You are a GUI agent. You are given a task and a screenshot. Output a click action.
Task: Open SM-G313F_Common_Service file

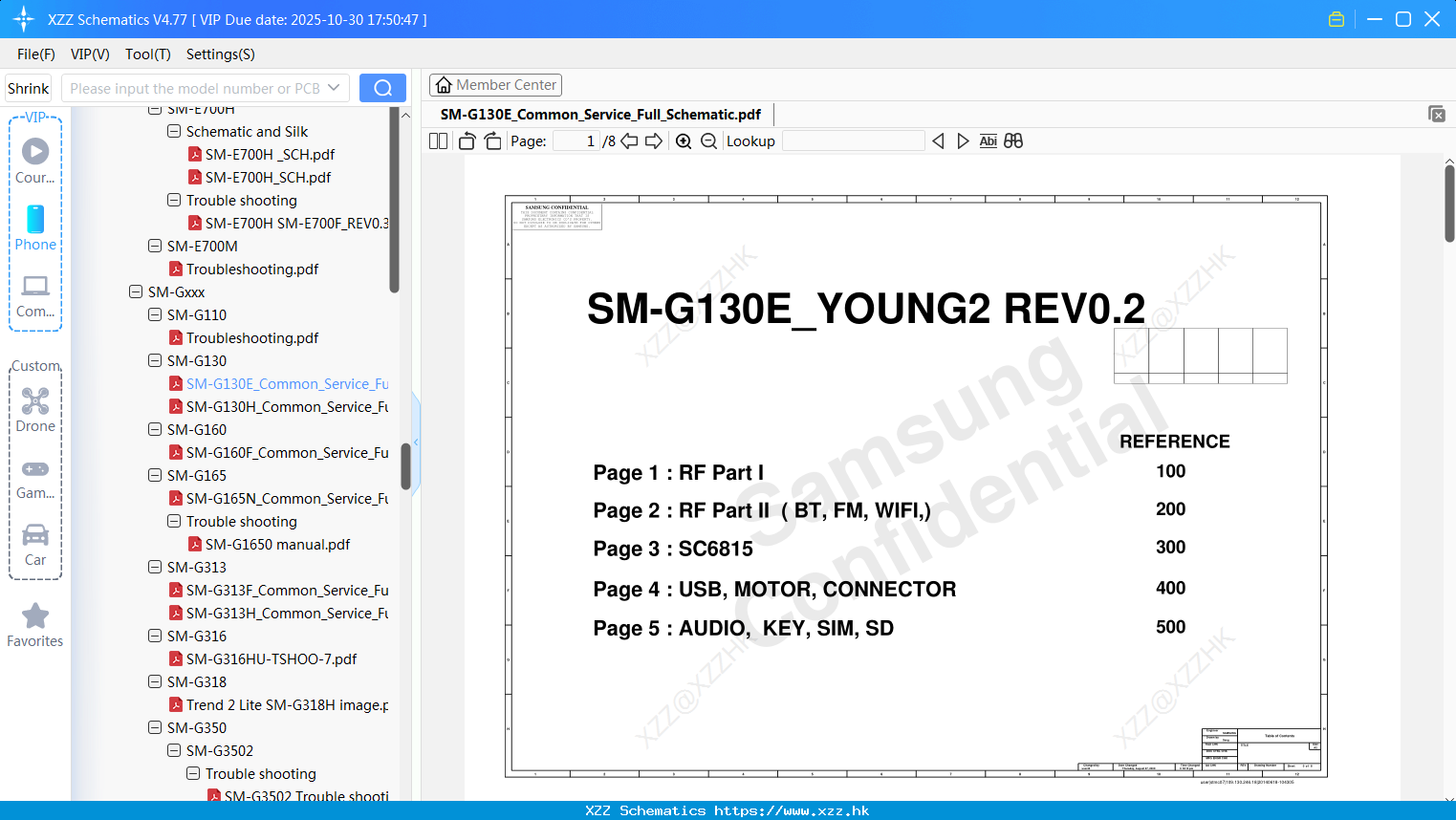[278, 590]
